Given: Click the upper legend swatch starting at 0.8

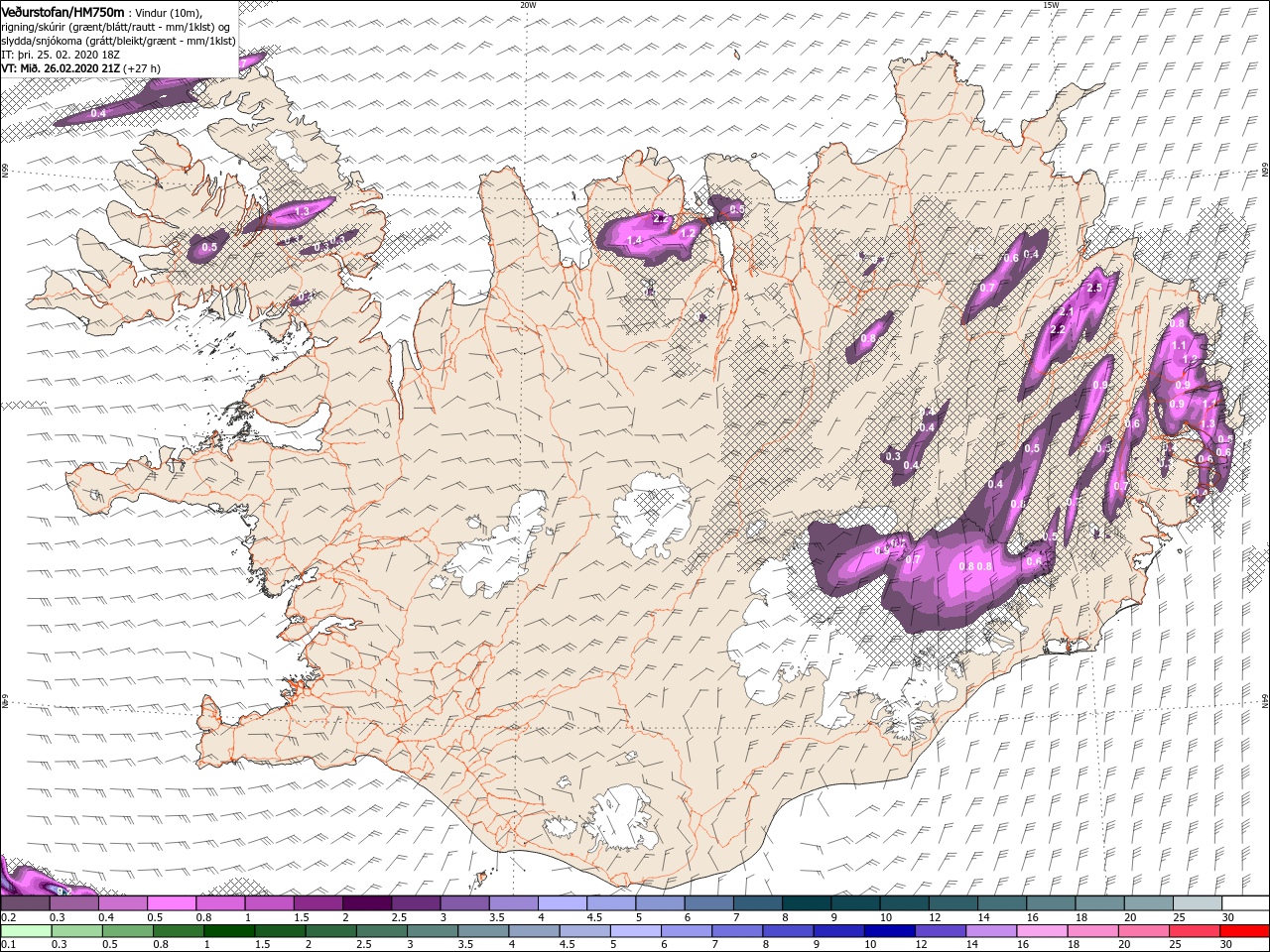Looking at the screenshot, I should (219, 903).
